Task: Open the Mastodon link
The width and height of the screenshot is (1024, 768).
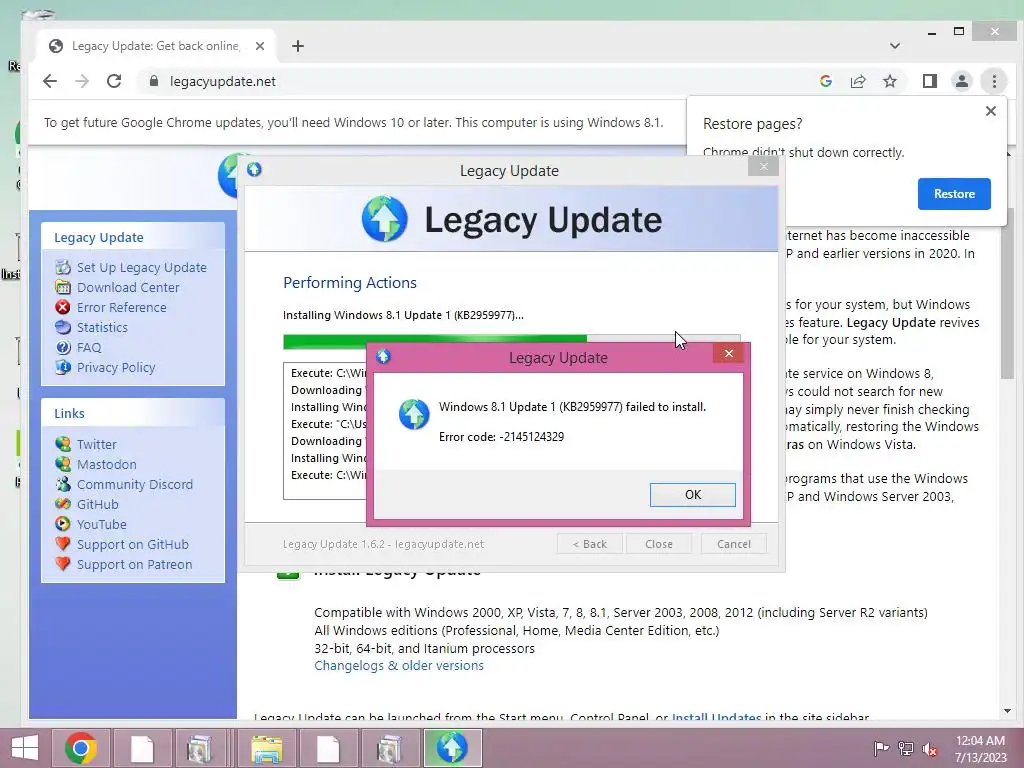Action: click(106, 464)
